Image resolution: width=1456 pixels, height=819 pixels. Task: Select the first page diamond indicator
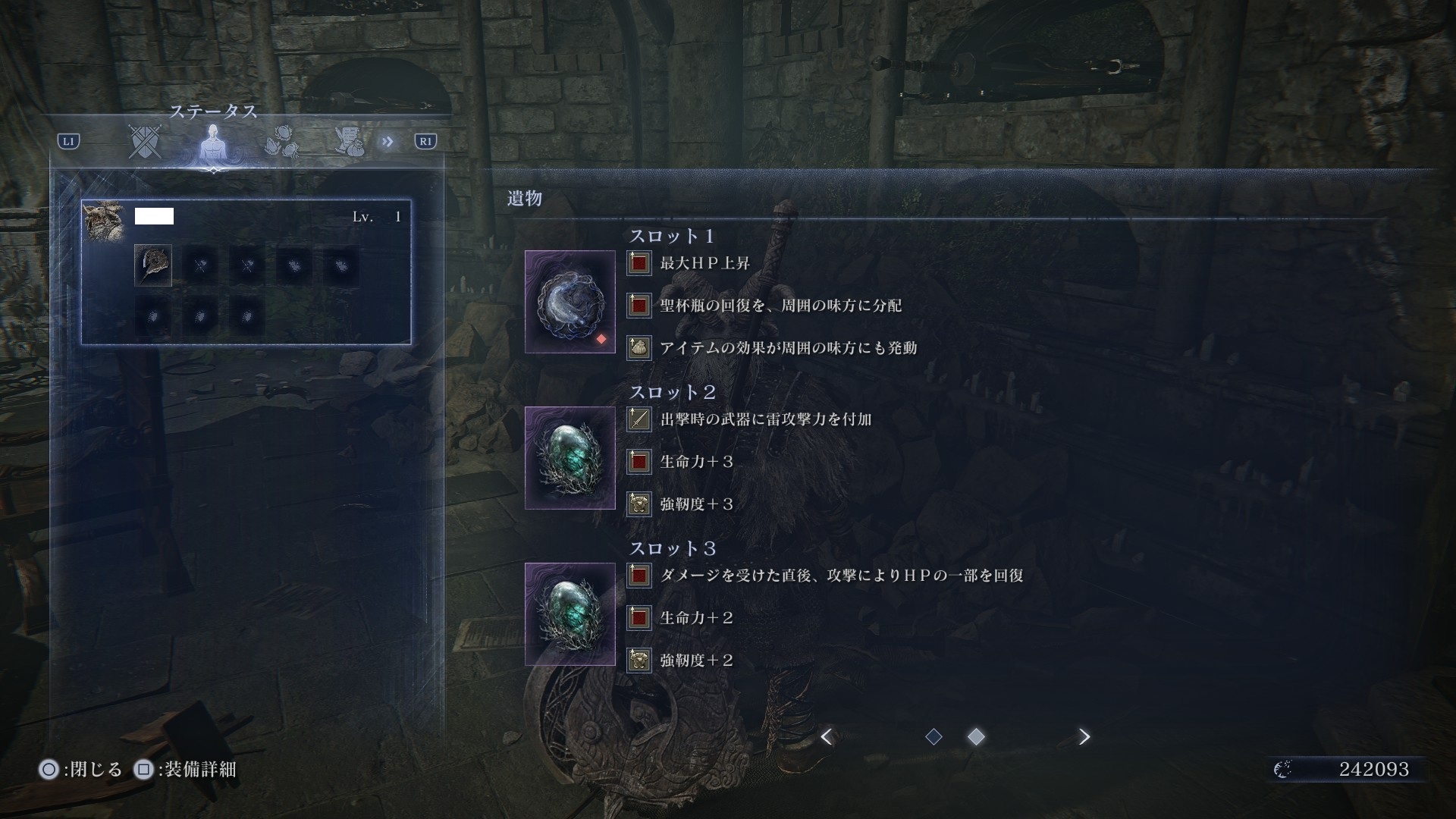tap(934, 736)
